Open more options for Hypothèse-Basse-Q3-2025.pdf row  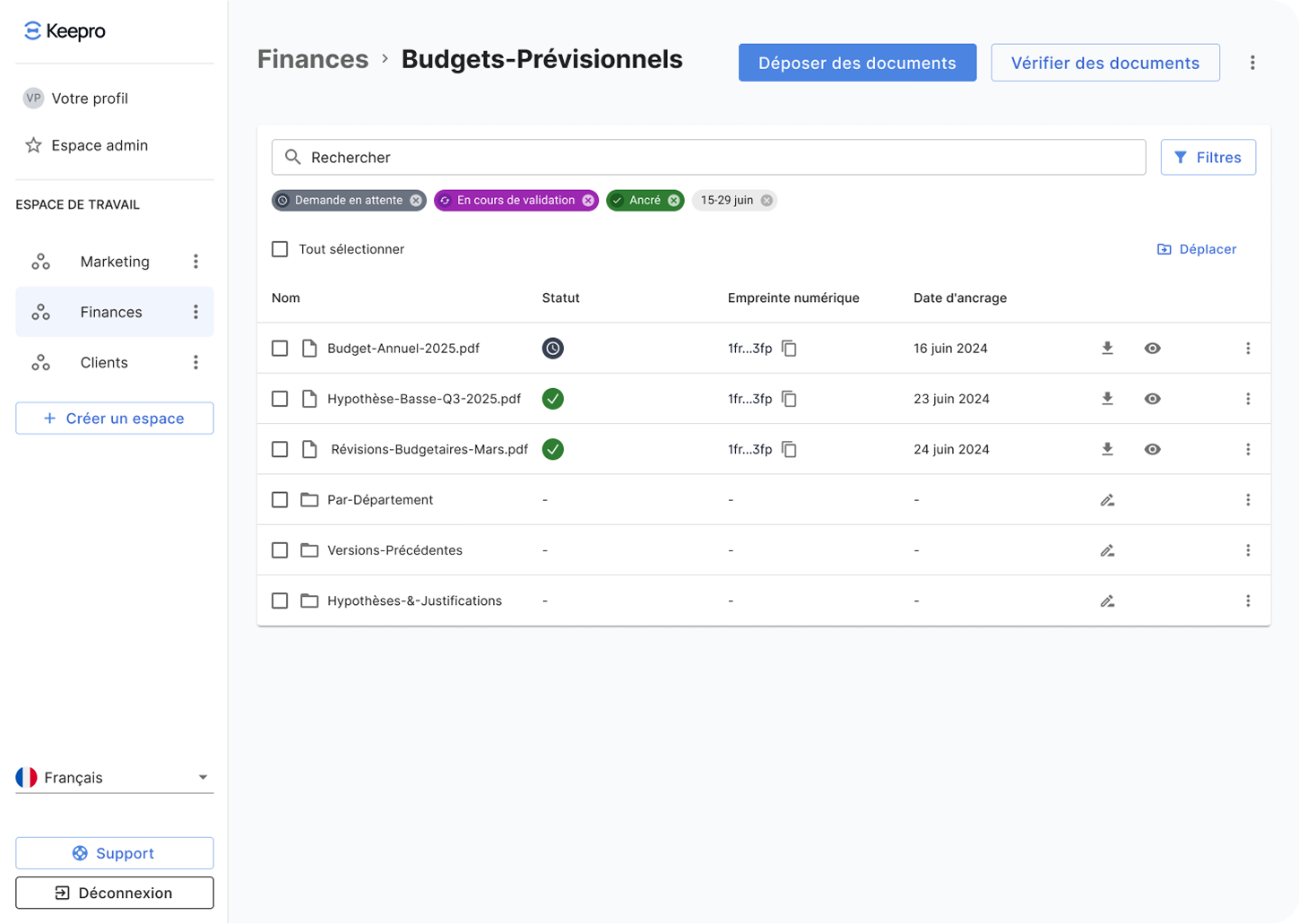tap(1248, 399)
